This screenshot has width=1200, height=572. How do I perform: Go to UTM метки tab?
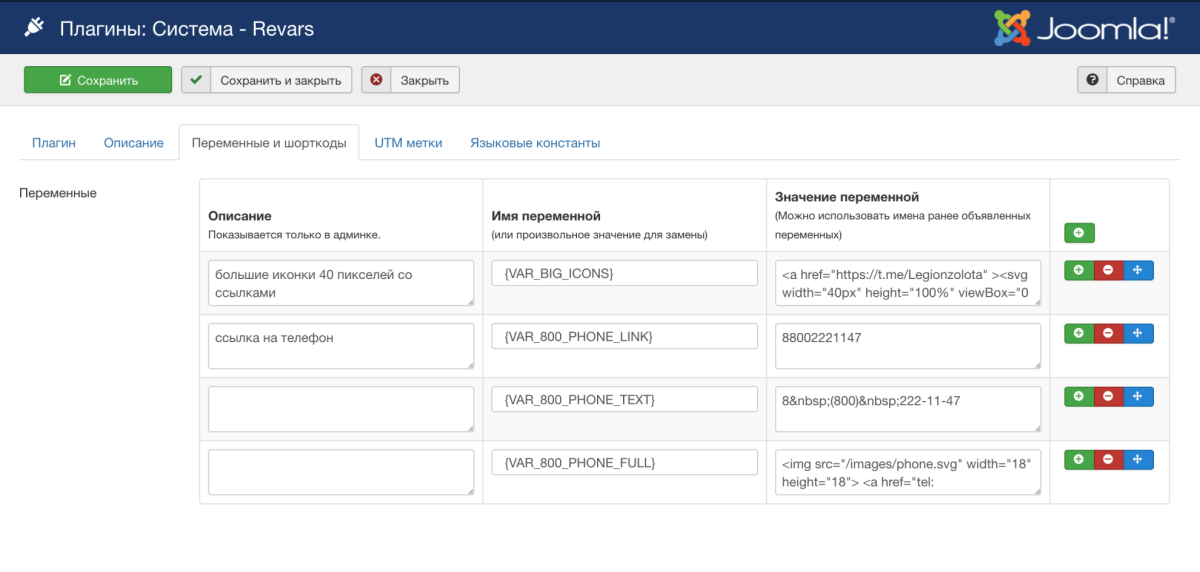click(408, 143)
